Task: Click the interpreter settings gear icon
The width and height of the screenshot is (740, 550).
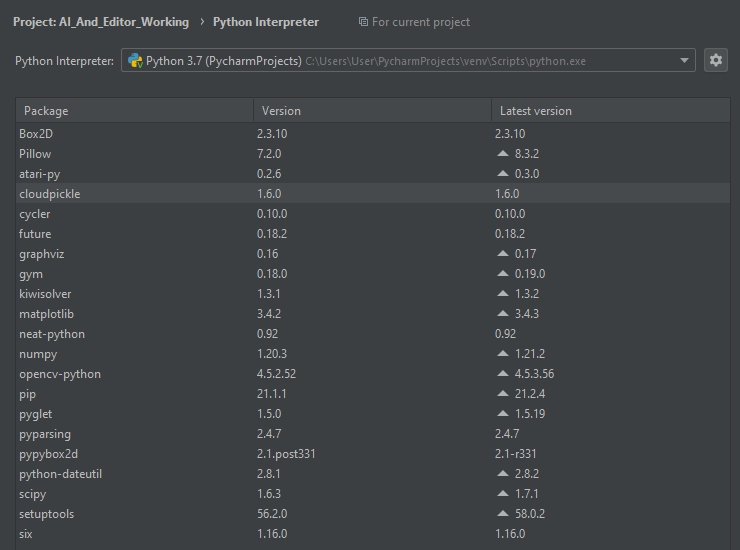Action: click(x=715, y=61)
